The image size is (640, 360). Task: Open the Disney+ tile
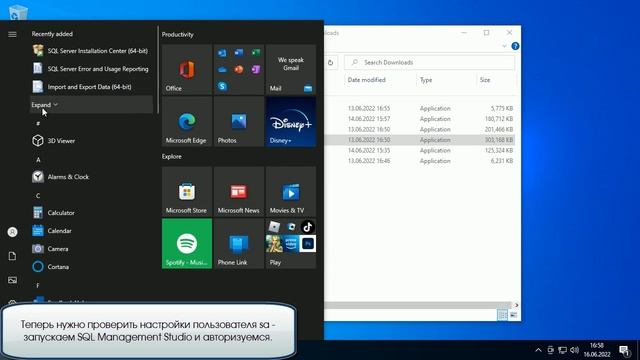pyautogui.click(x=291, y=122)
